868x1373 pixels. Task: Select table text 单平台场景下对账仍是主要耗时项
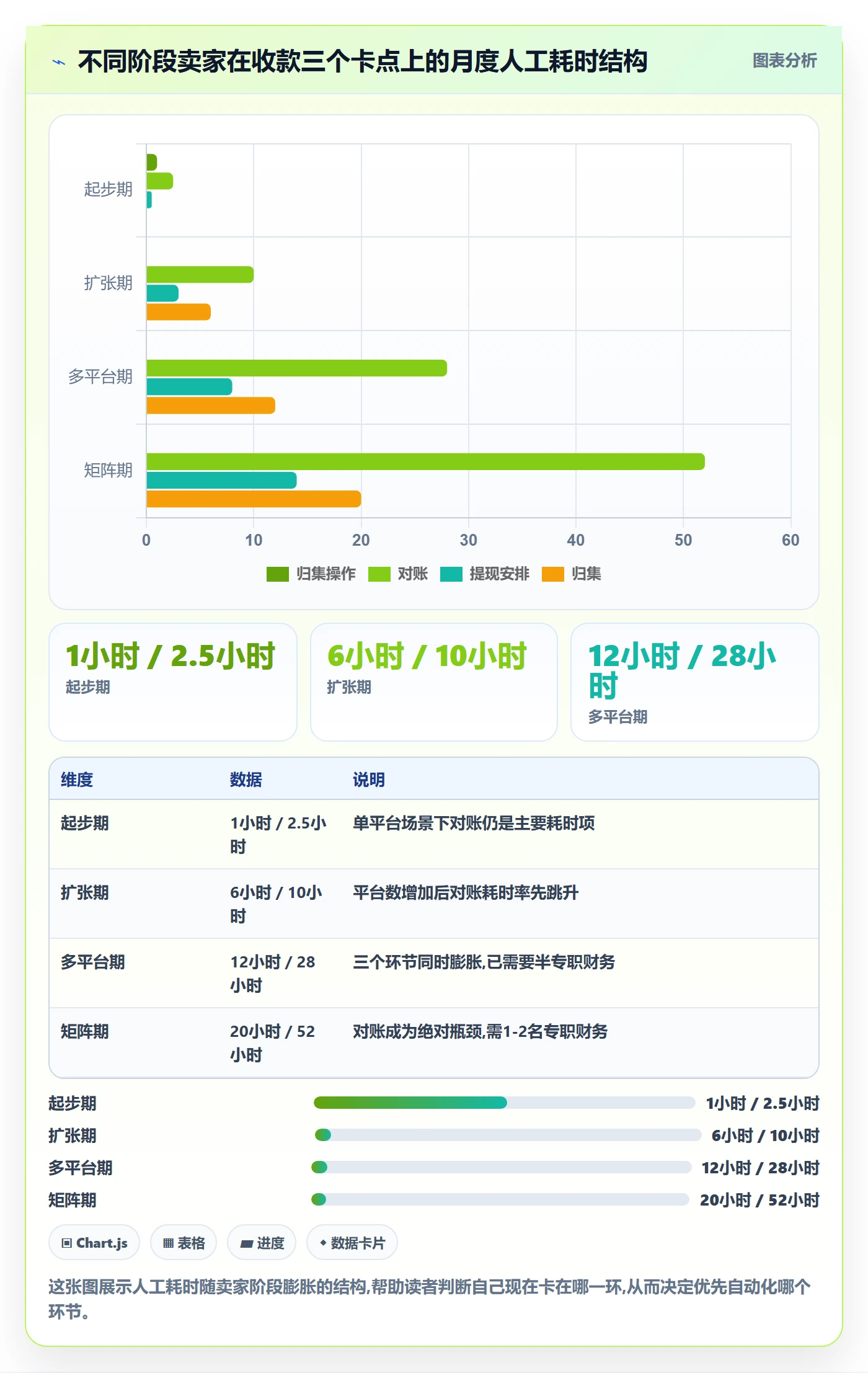click(x=474, y=823)
